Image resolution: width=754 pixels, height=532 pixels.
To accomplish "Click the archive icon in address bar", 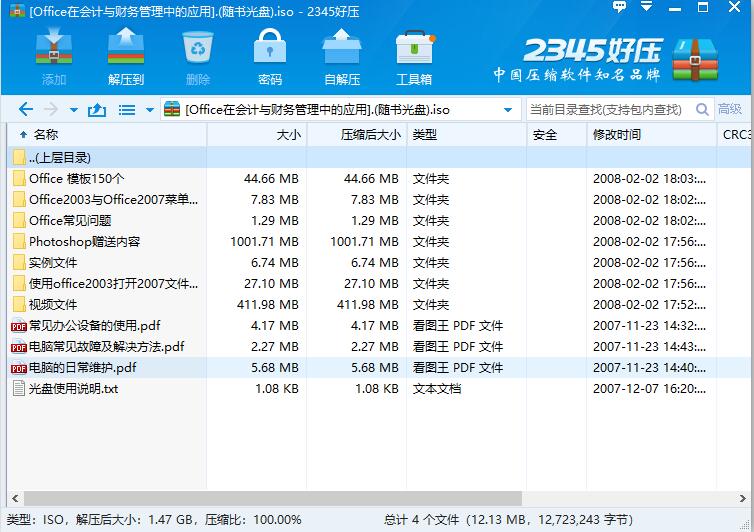I will 172,110.
